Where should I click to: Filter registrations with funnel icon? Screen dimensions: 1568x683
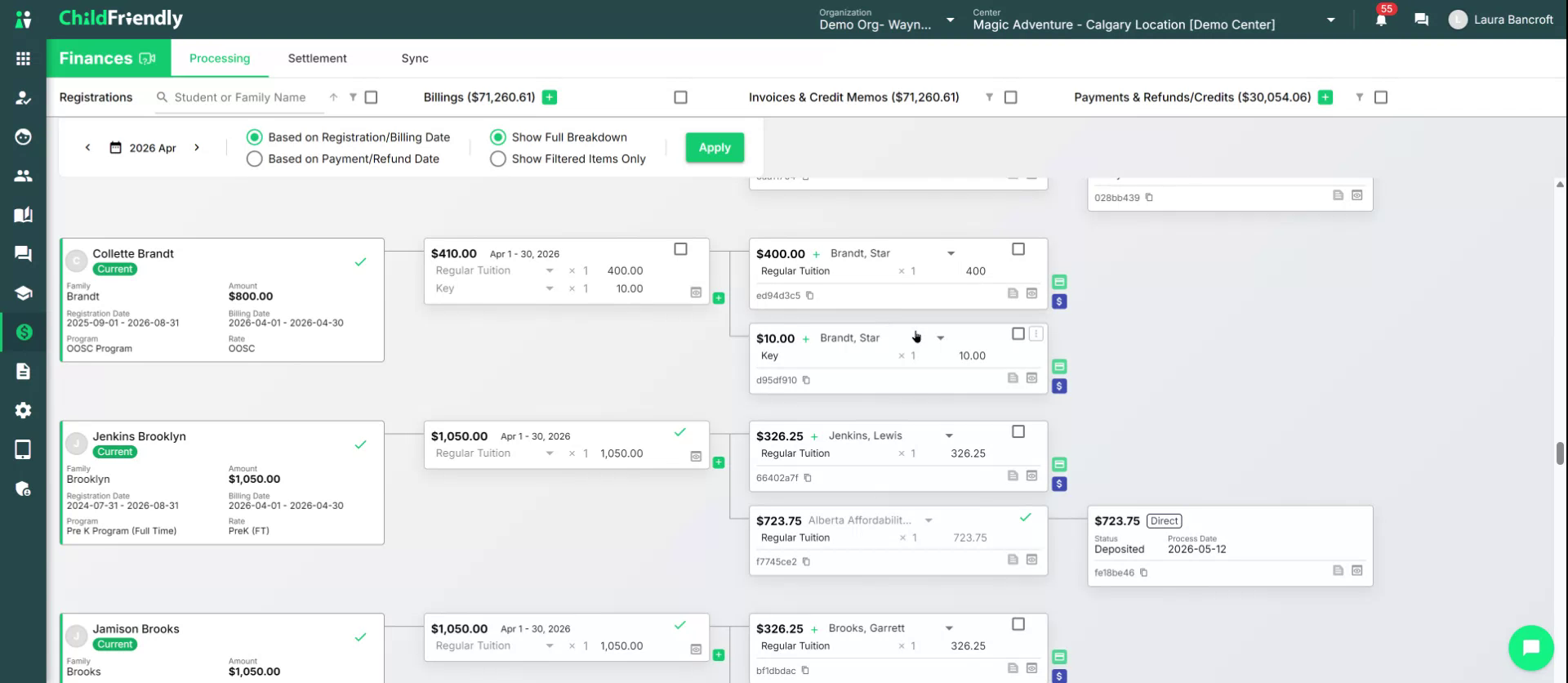[353, 97]
